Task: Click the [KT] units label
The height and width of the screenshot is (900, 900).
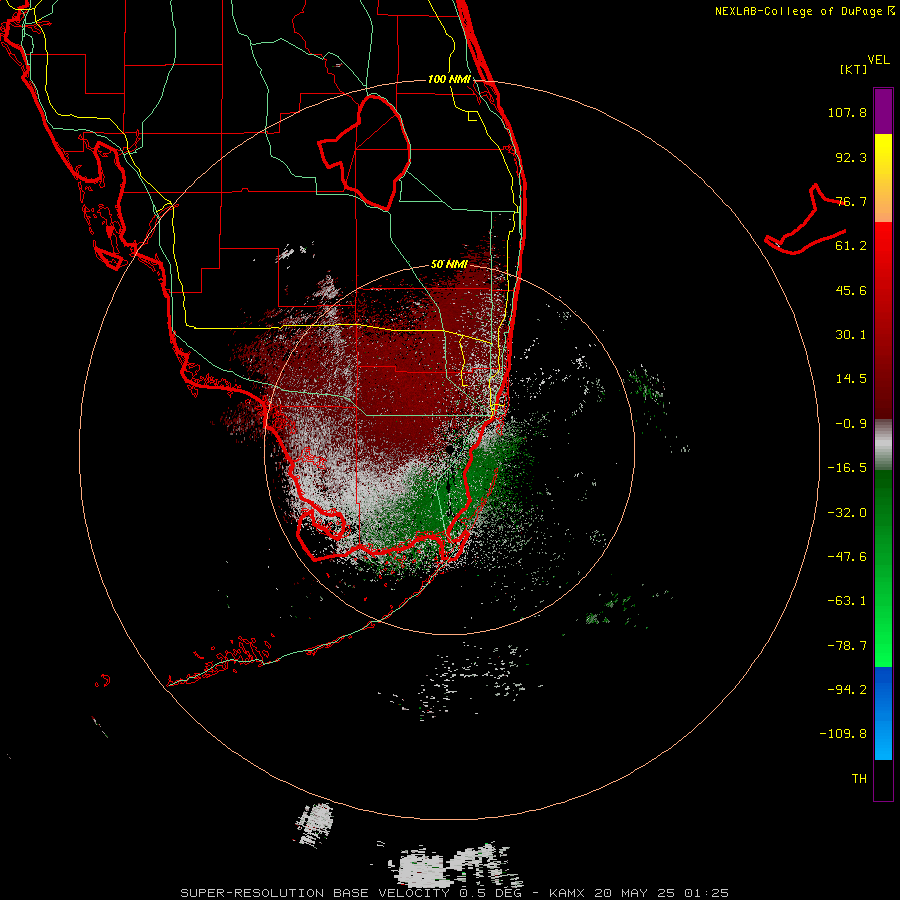Action: (x=854, y=69)
